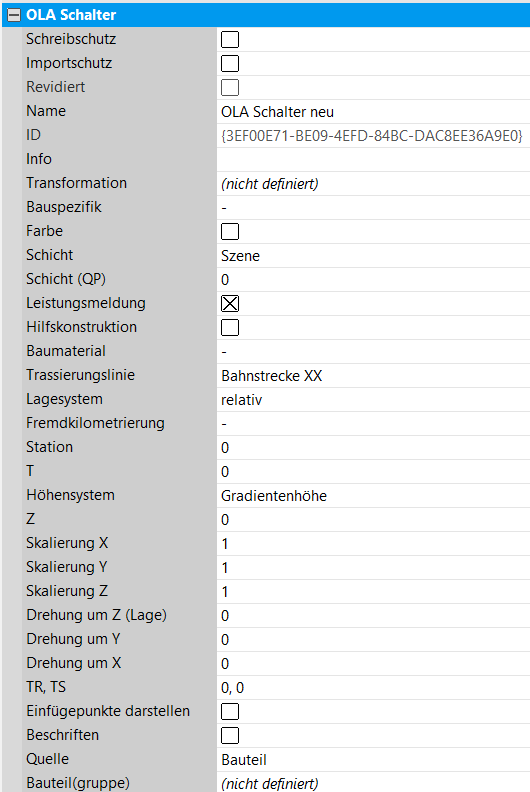Screen dimensions: 530x792
Task: Edit the Name field OLA Schalter neu
Action: click(373, 112)
